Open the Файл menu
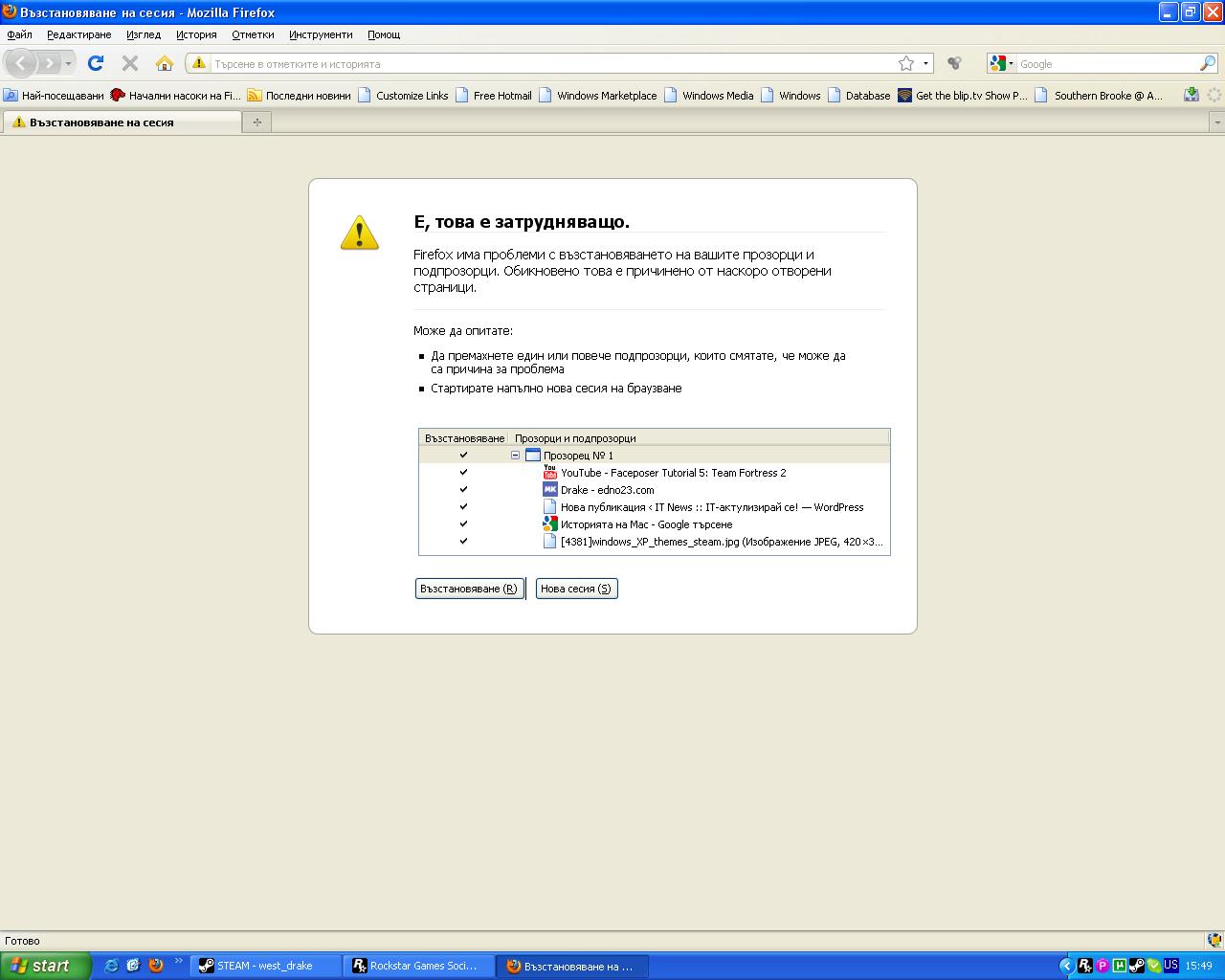Viewport: 1225px width, 980px height. tap(19, 34)
